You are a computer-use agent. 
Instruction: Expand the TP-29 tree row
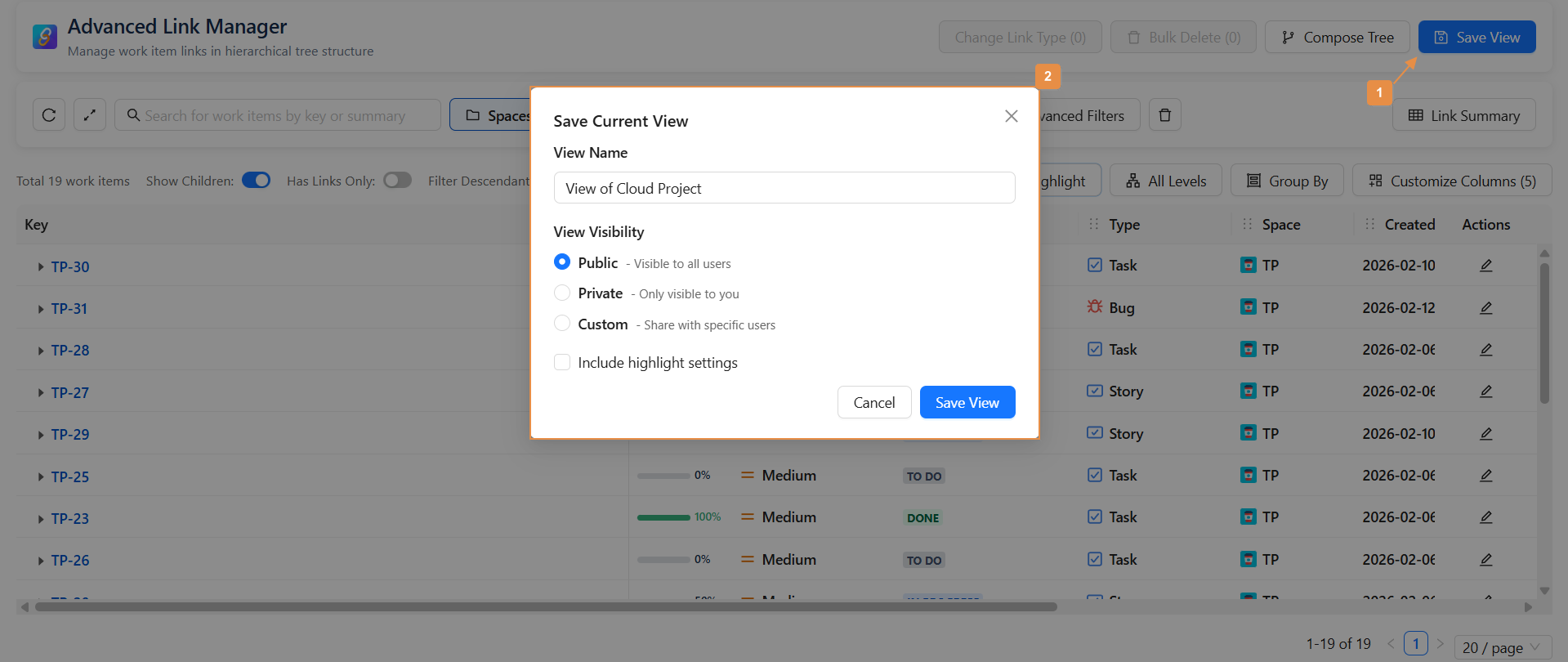(x=41, y=435)
